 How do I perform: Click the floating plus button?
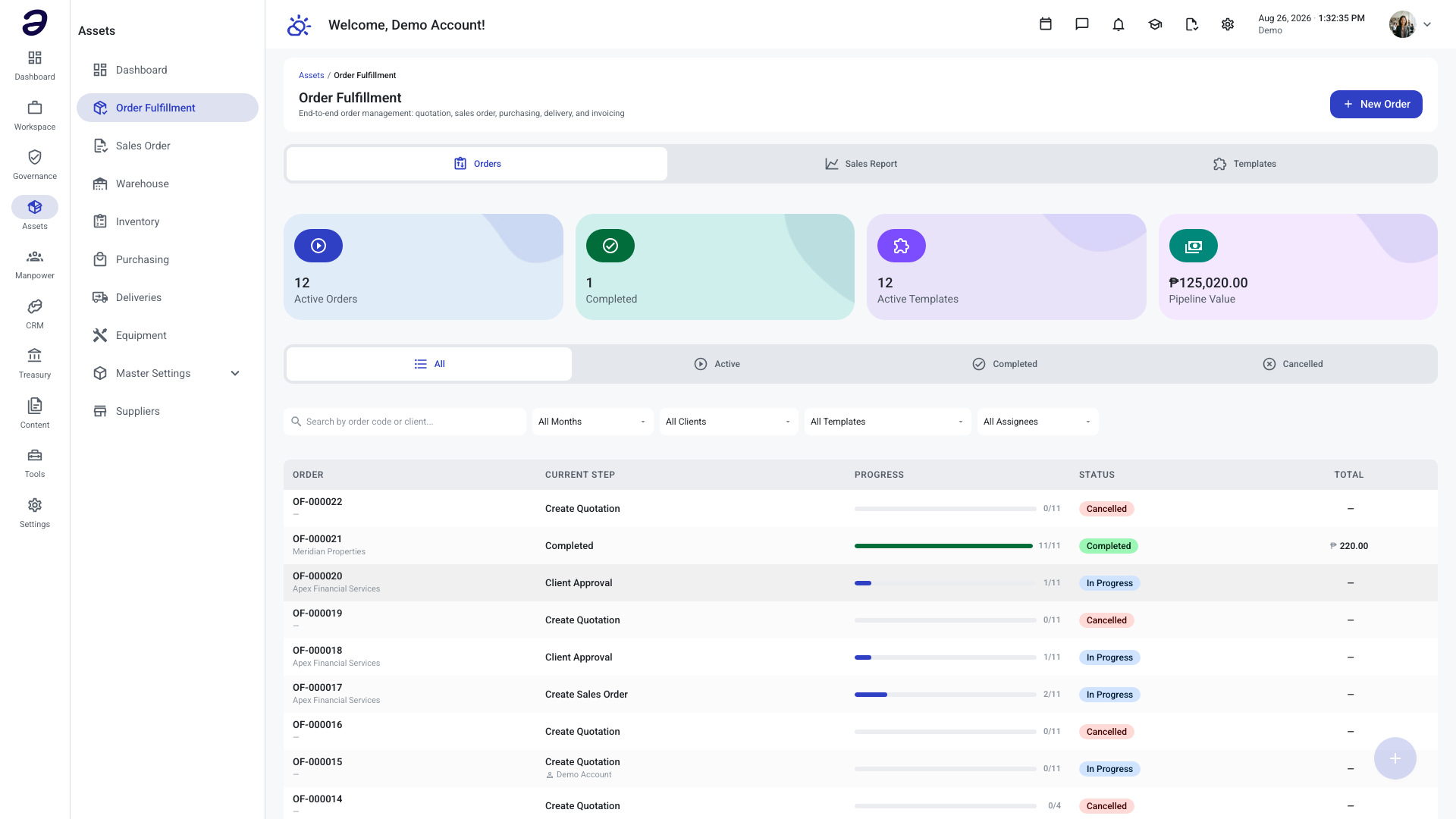pos(1395,758)
